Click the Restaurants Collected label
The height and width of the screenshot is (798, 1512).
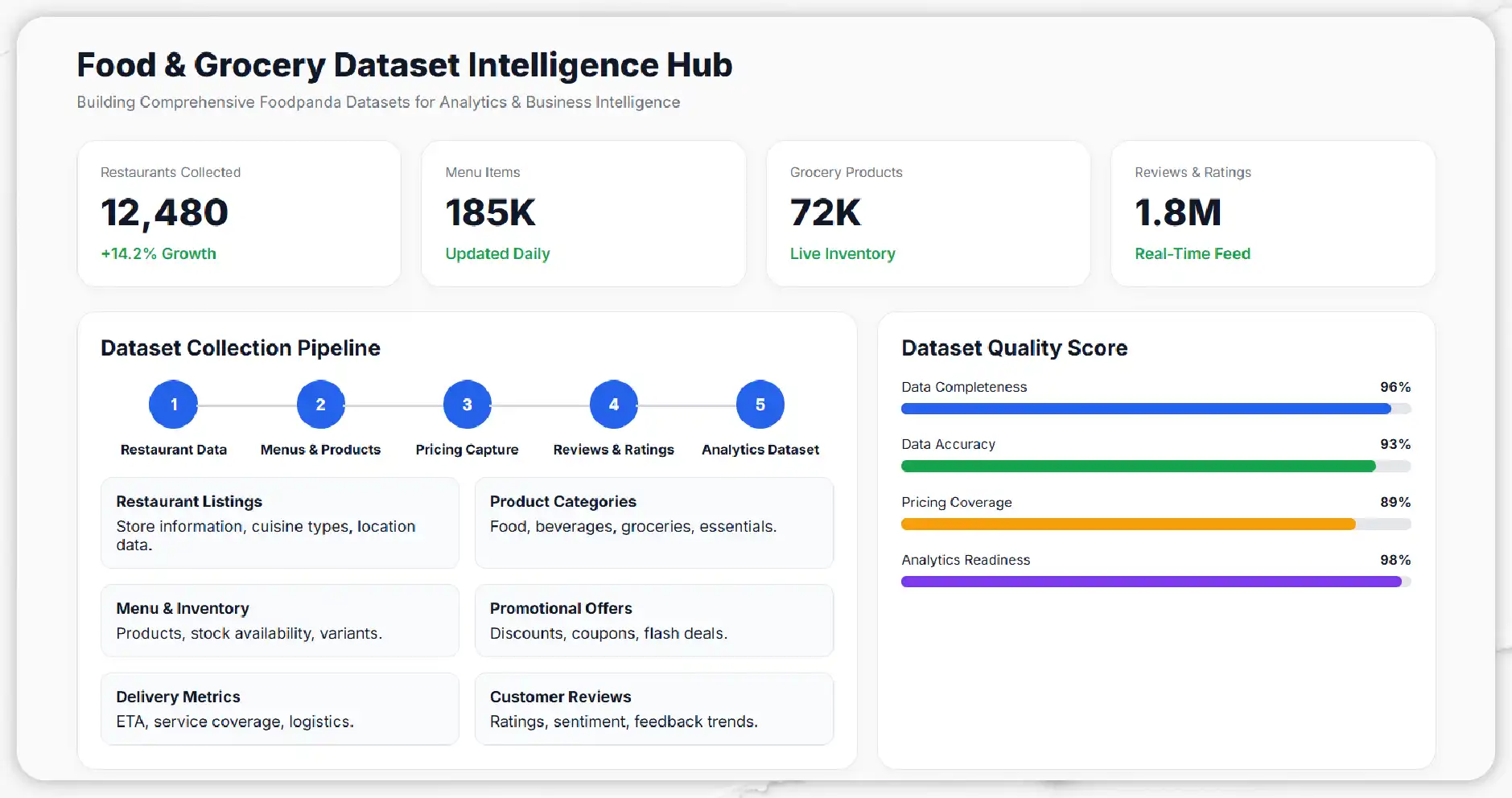pos(171,172)
